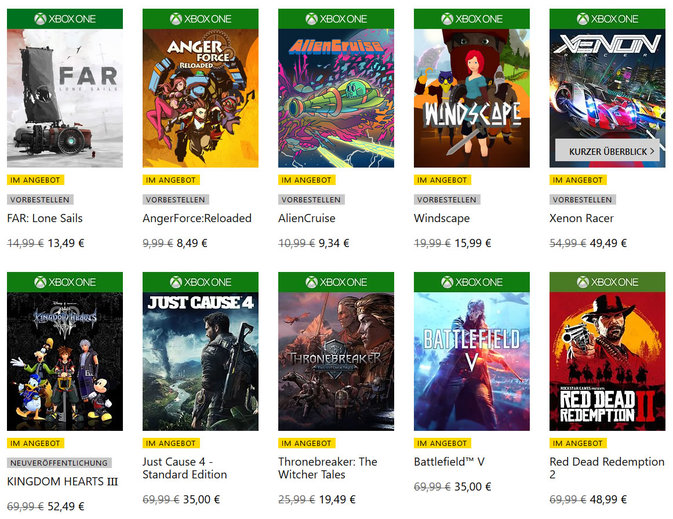Open Thronebreaker cover art
This screenshot has height=519, width=673.
pos(336,361)
